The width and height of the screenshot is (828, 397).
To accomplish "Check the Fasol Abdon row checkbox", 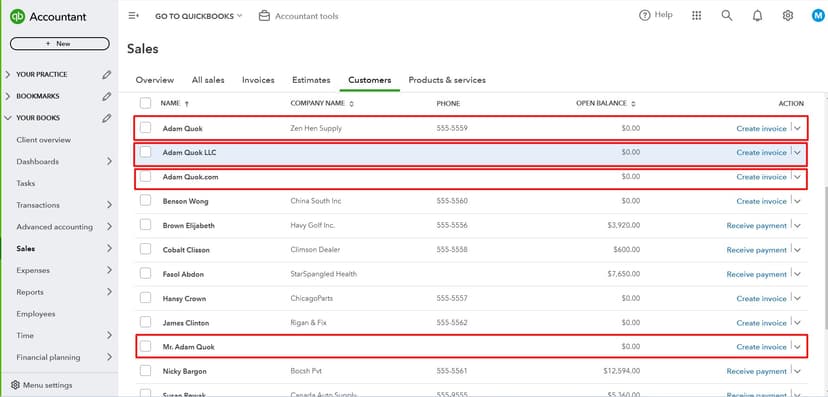I will pyautogui.click(x=146, y=273).
